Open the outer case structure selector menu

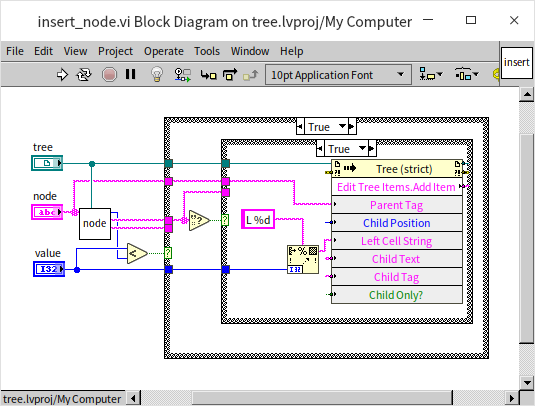point(342,127)
